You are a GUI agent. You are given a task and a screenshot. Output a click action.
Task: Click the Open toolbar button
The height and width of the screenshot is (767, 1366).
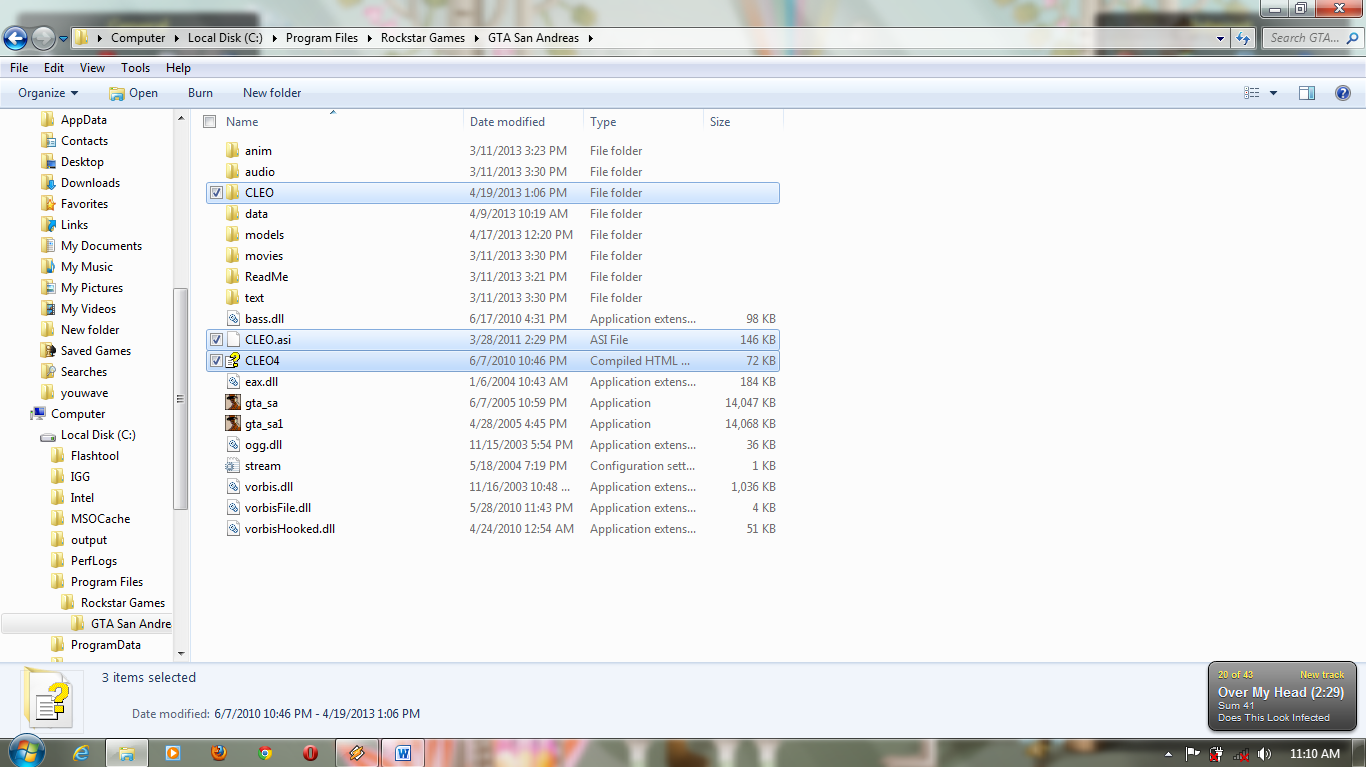[x=133, y=93]
